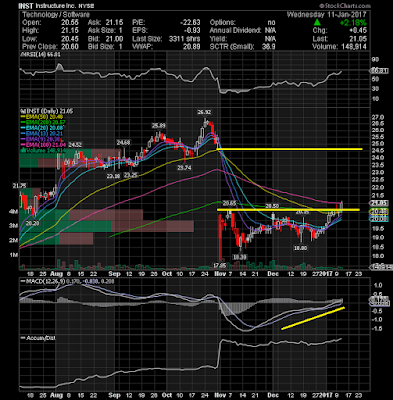Viewport: 393px width, 400px height.
Task: Click the 'INST (Daily)' price legend
Action: [x=47, y=111]
